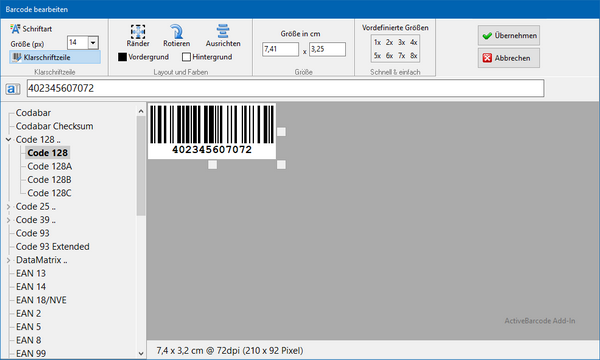Apply predefined size 8x
600x360 pixels.
click(414, 56)
